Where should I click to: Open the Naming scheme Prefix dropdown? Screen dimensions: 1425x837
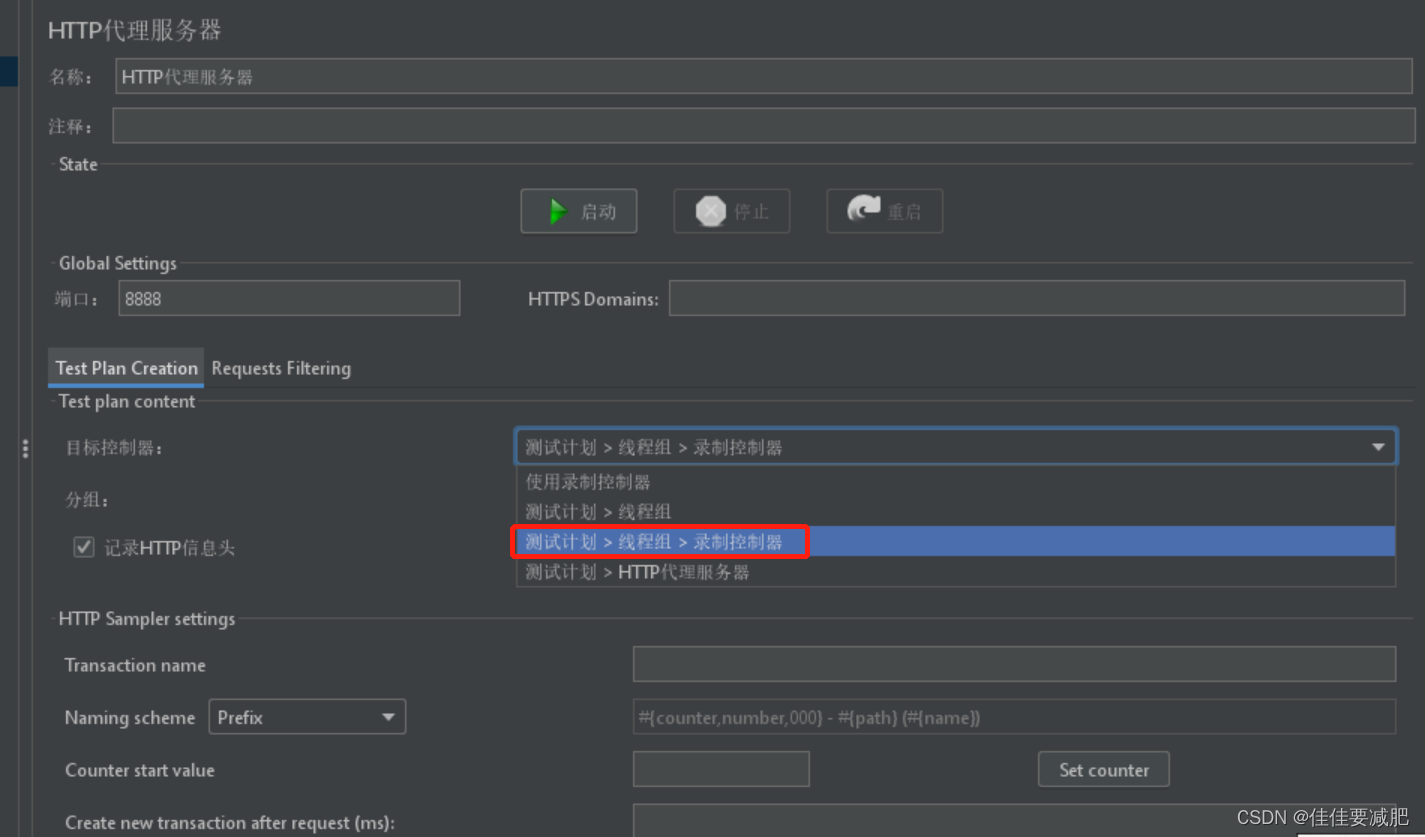[x=307, y=717]
